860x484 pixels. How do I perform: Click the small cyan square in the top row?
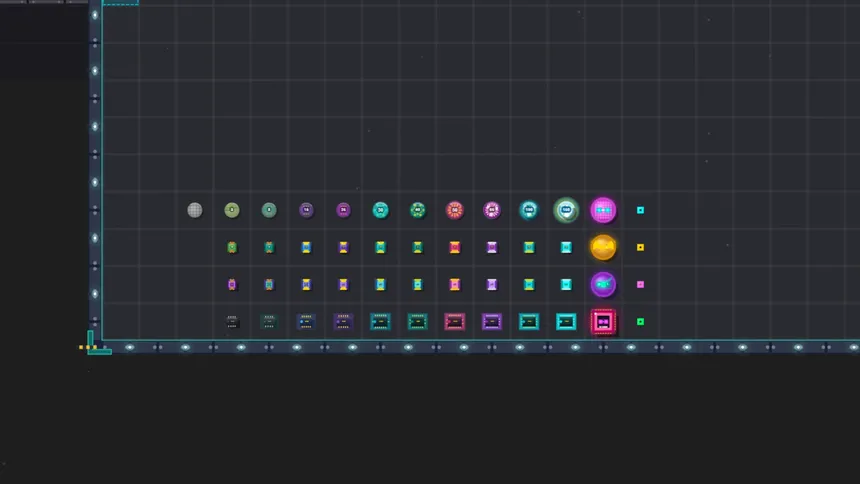[640, 210]
